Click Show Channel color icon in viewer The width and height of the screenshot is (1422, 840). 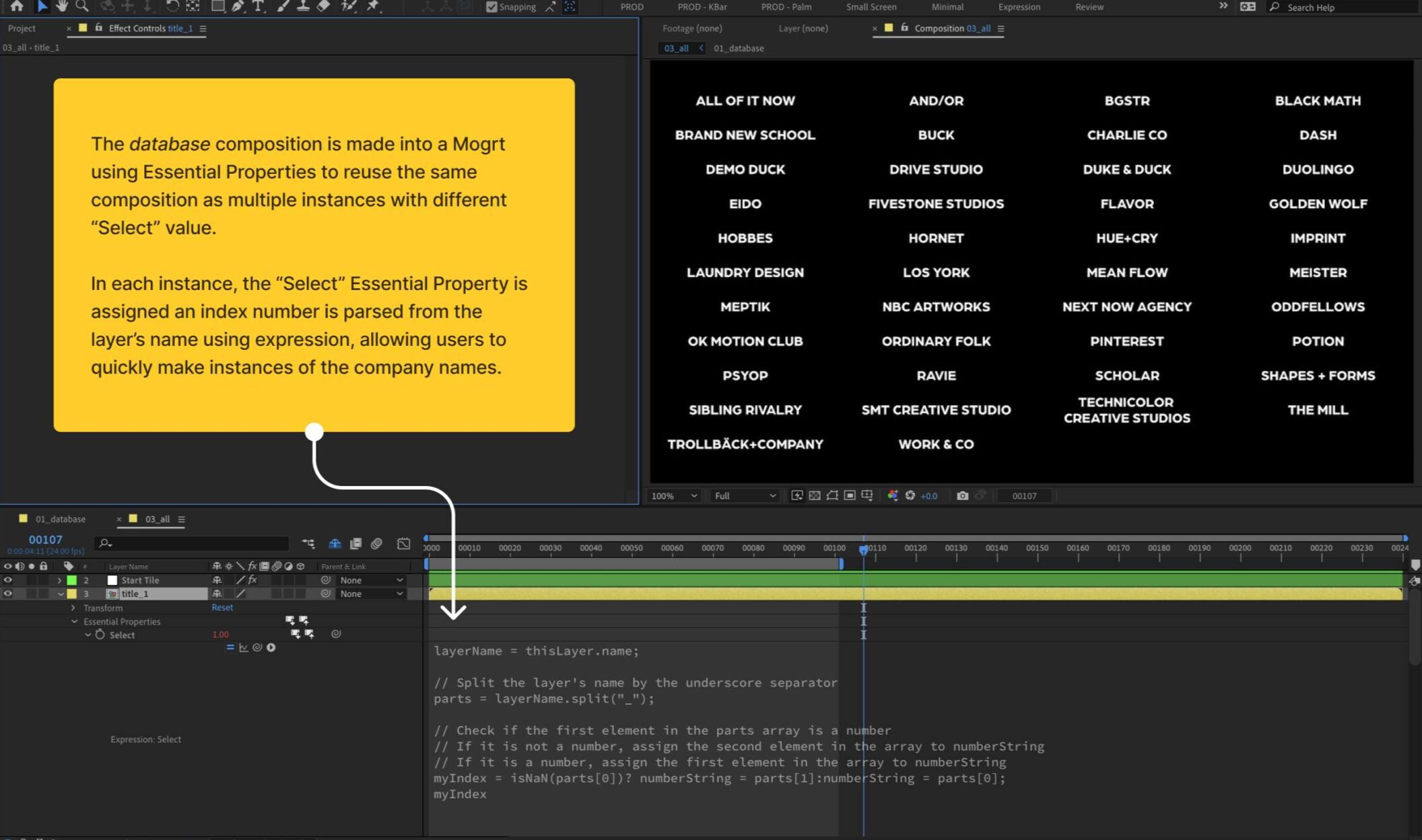[893, 495]
